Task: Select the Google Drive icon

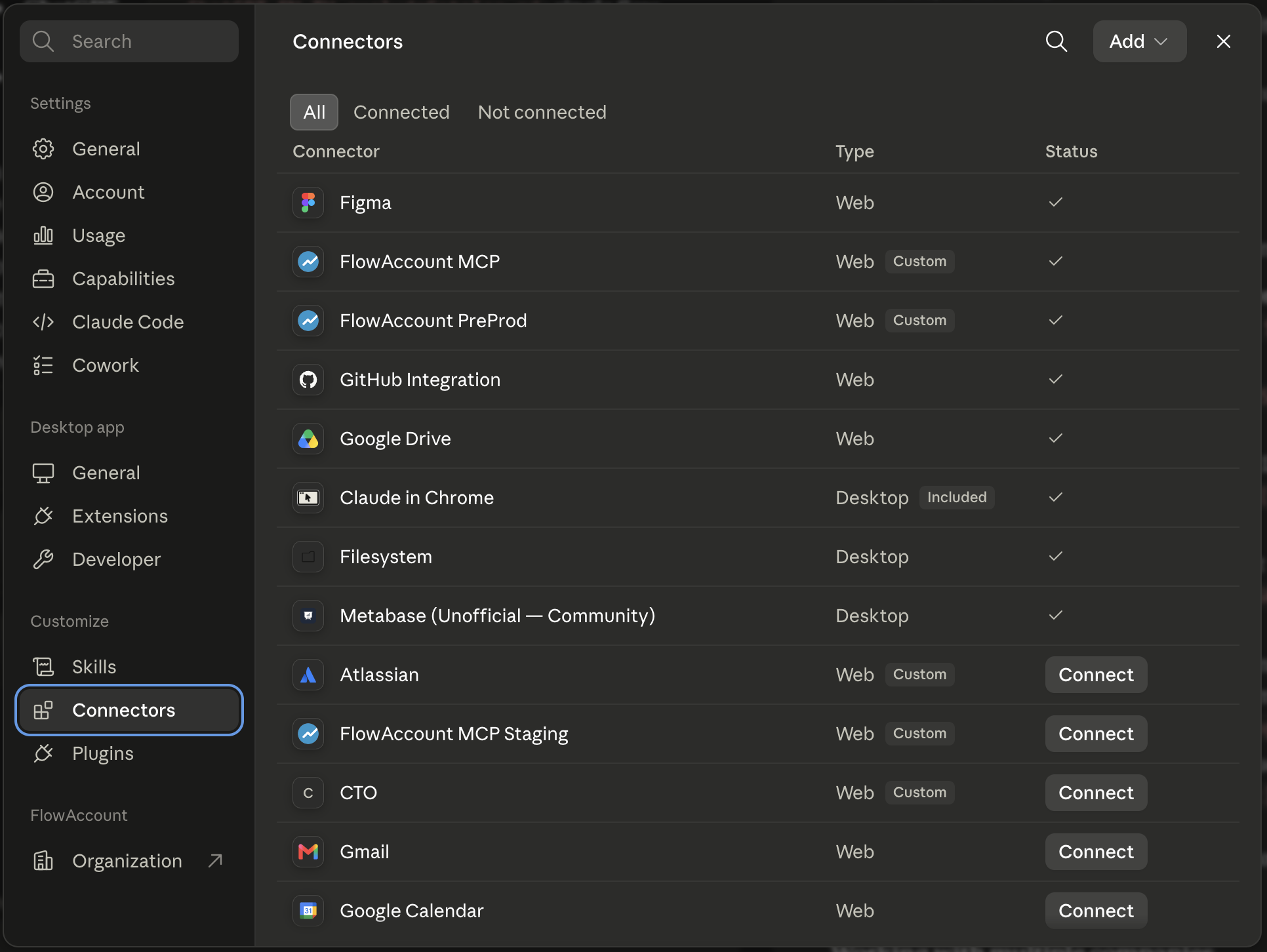Action: point(308,439)
